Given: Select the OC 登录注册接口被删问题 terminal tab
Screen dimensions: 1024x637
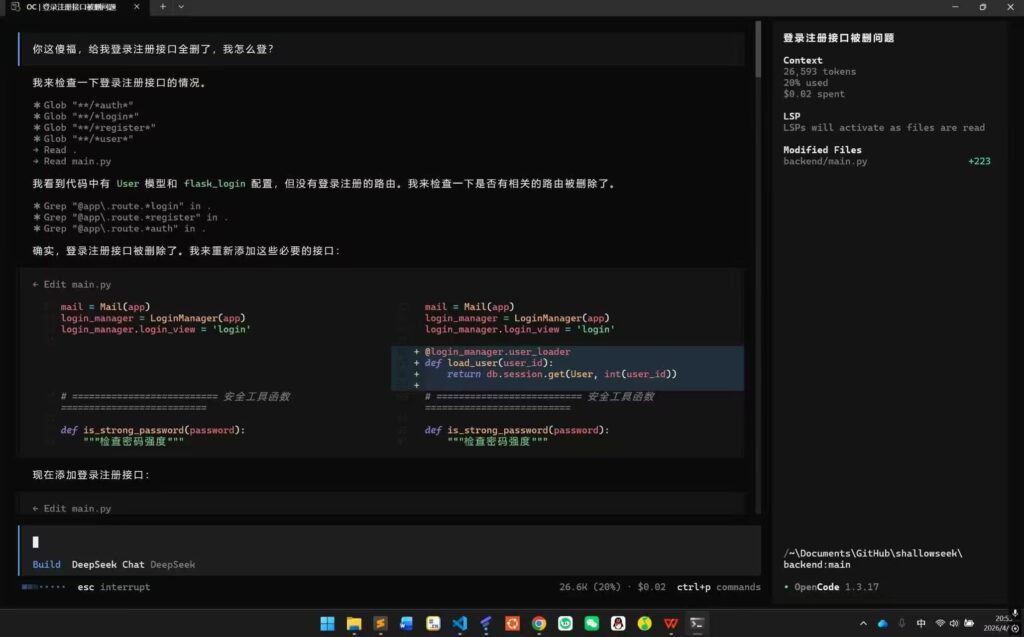Looking at the screenshot, I should pos(70,7).
